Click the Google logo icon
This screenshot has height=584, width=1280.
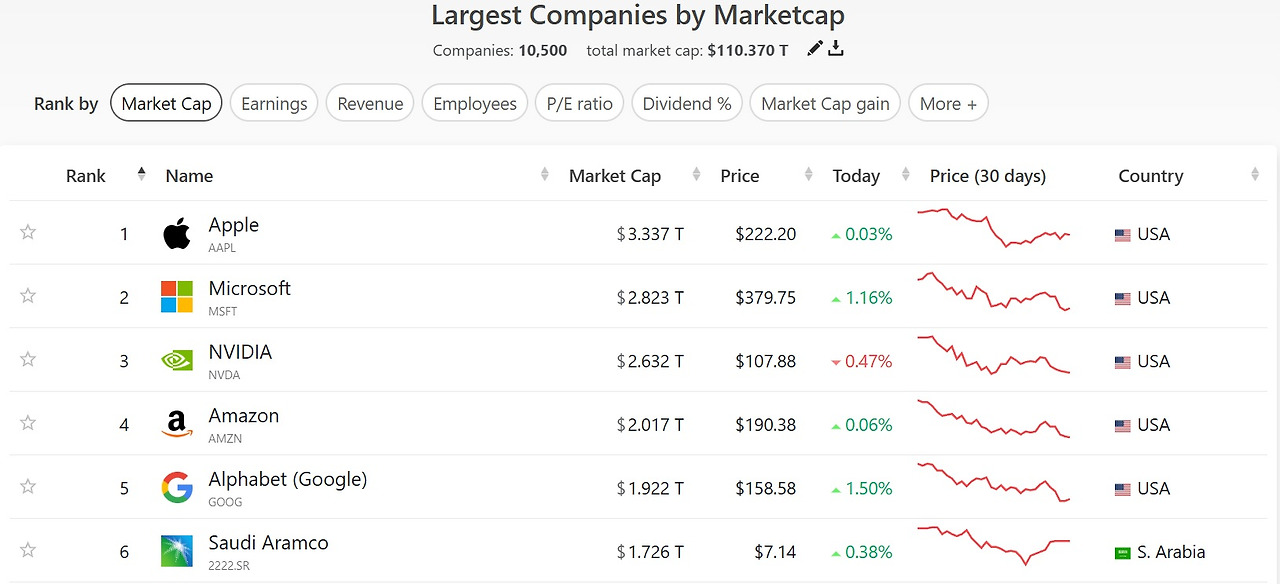[177, 488]
